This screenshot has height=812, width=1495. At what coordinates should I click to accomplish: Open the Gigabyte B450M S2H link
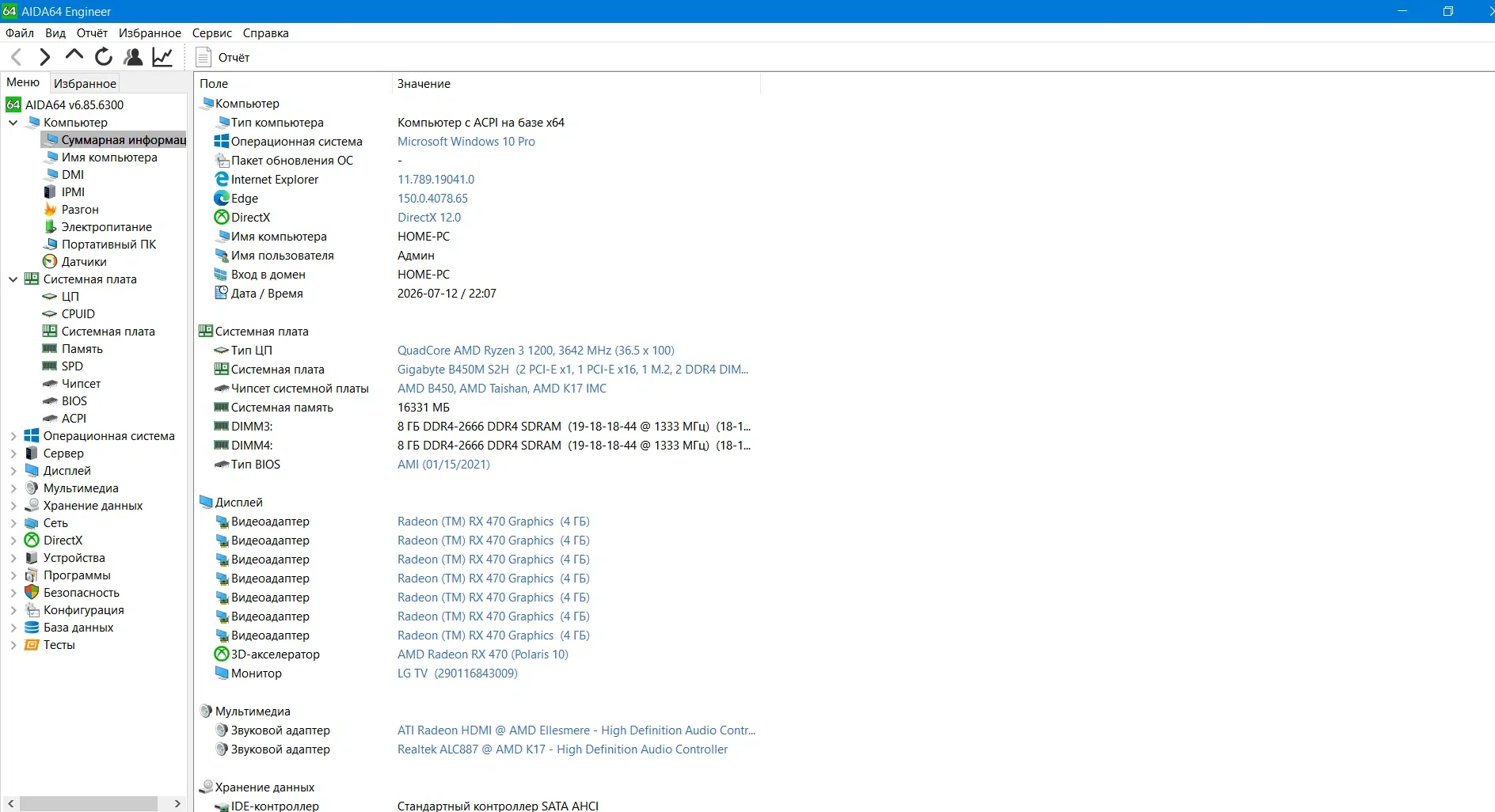pos(573,370)
